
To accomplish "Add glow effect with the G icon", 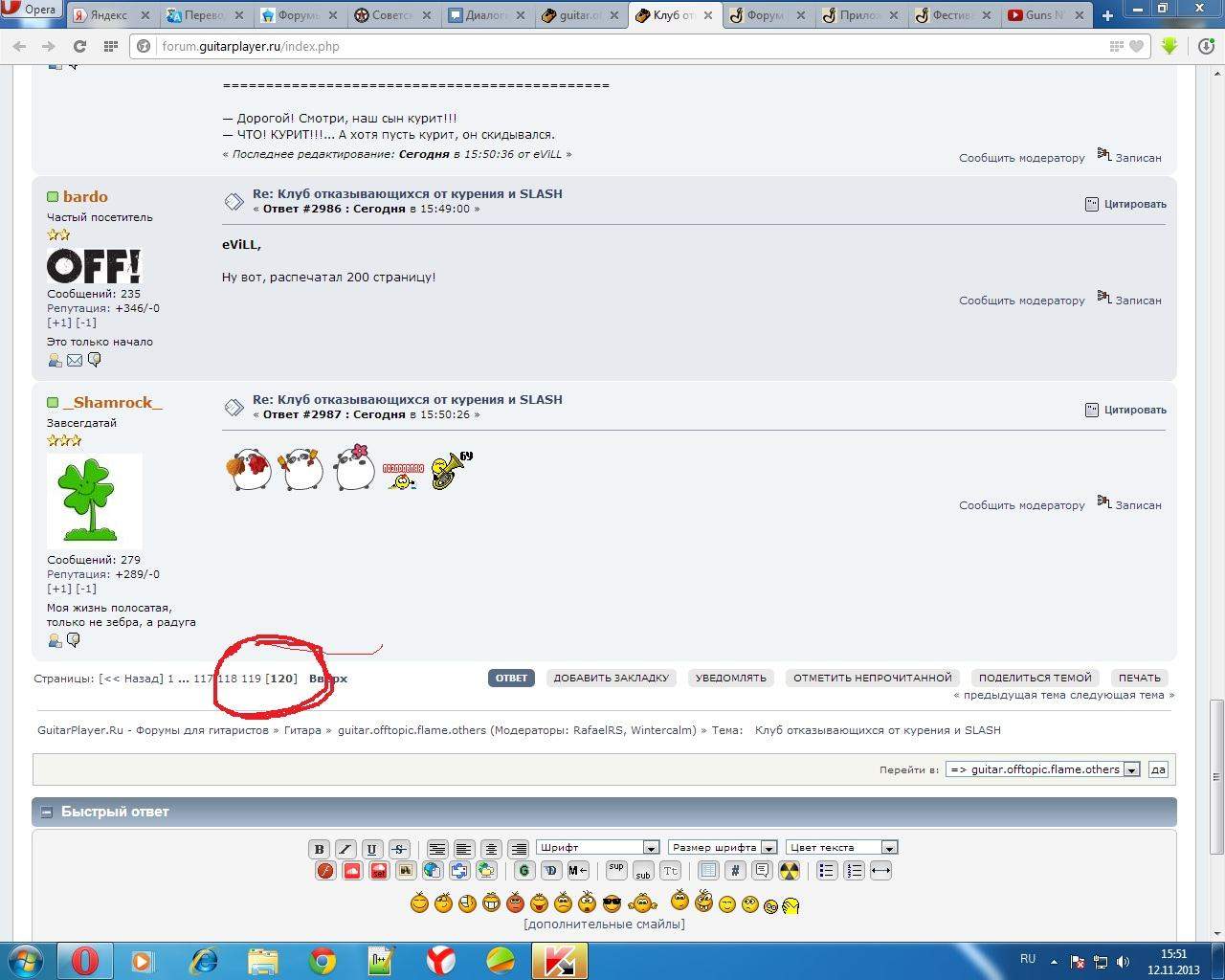I will [523, 871].
